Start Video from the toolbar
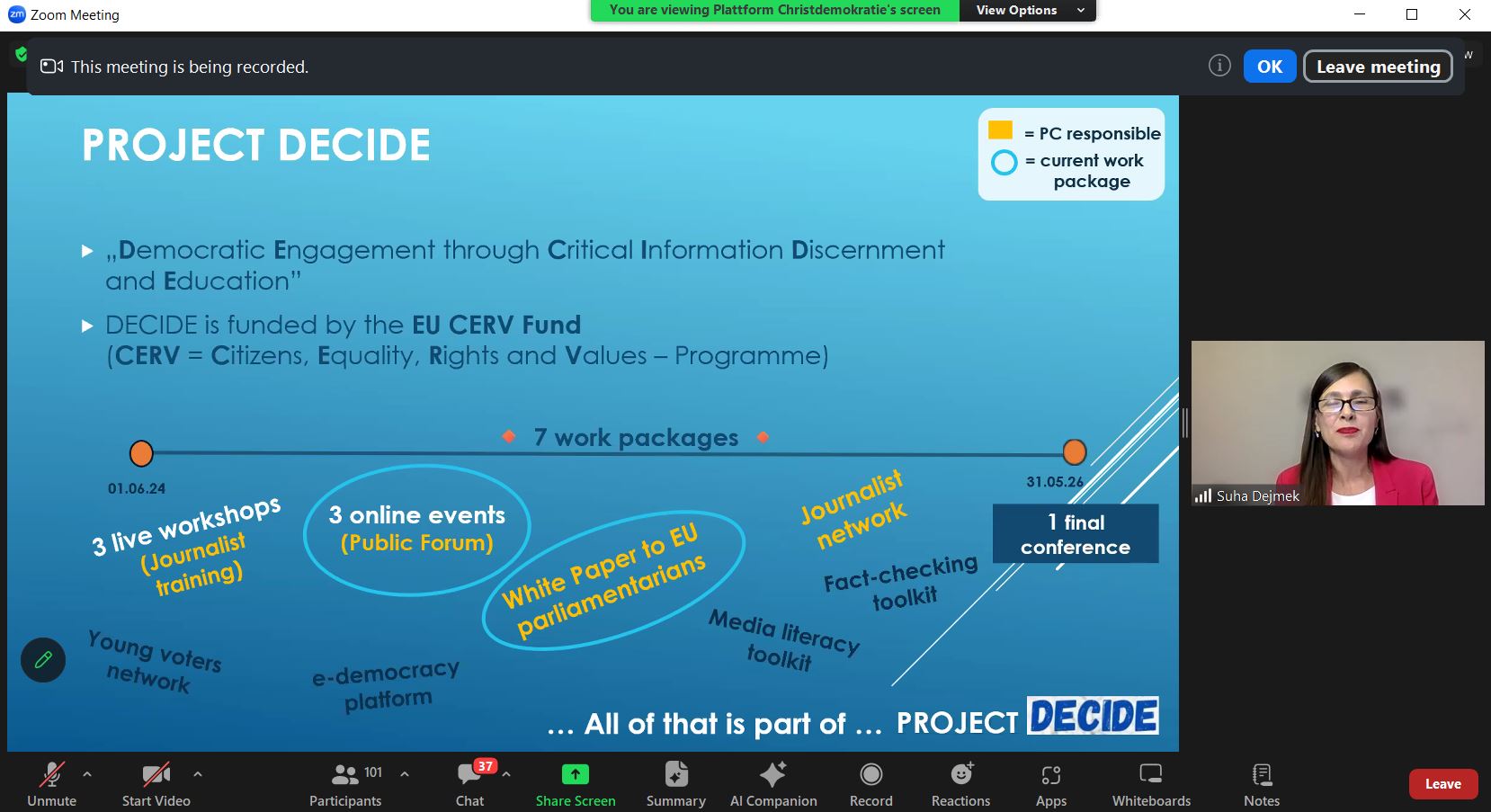 156,783
